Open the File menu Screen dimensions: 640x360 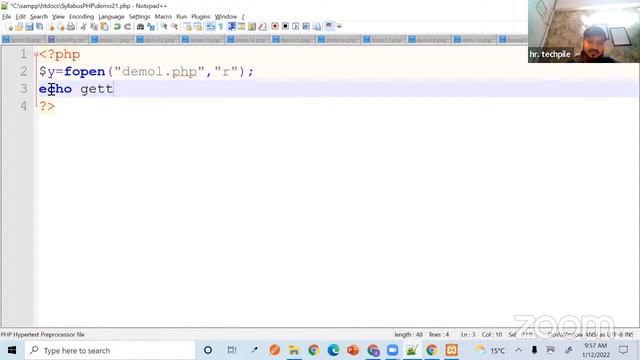pos(6,17)
